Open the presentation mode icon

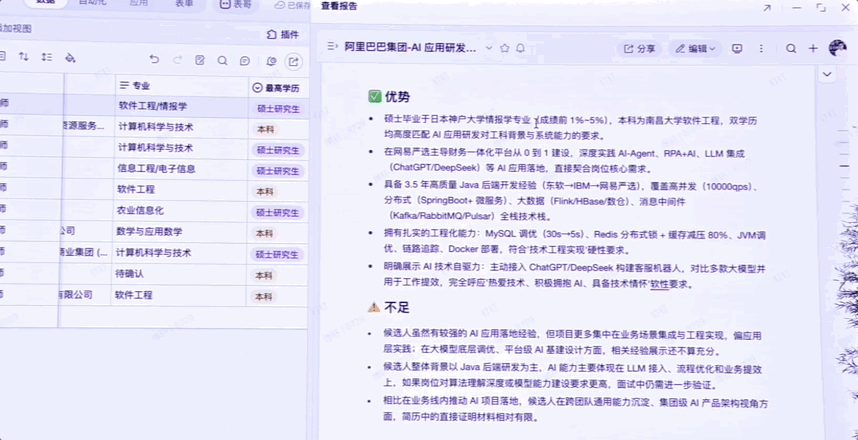click(737, 48)
